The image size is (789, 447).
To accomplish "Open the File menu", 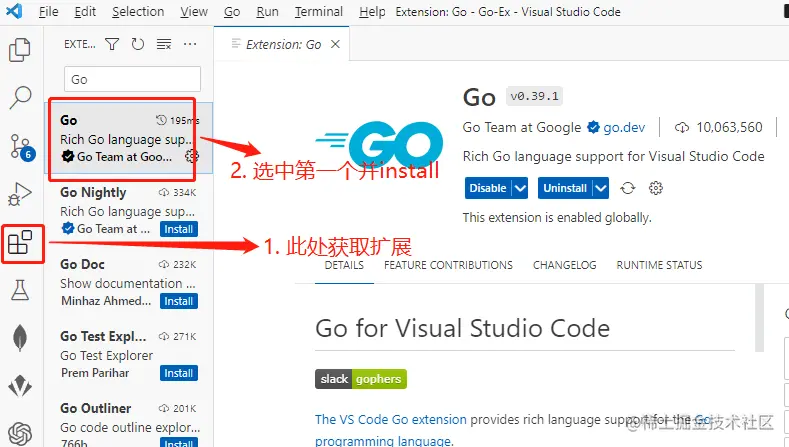I will [x=48, y=12].
